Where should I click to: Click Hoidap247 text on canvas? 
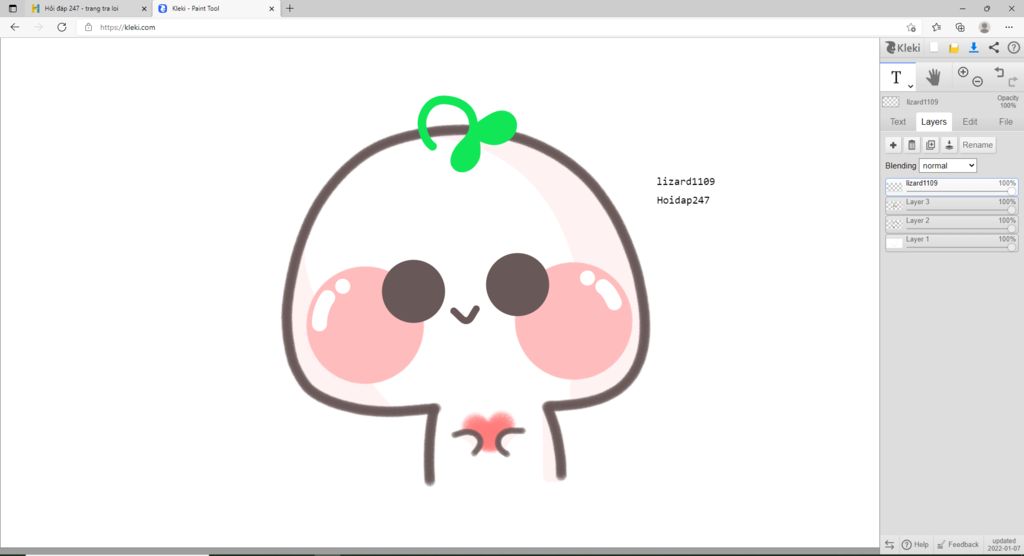click(683, 201)
